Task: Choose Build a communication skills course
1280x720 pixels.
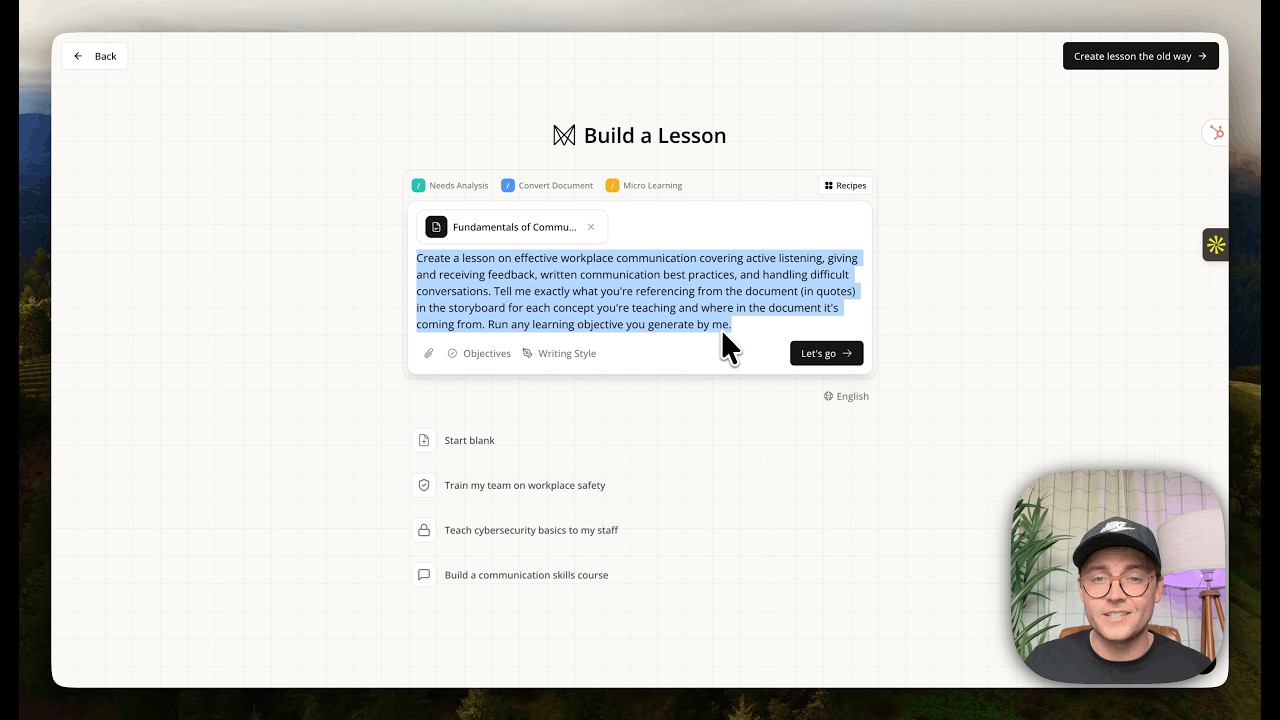Action: [x=511, y=575]
